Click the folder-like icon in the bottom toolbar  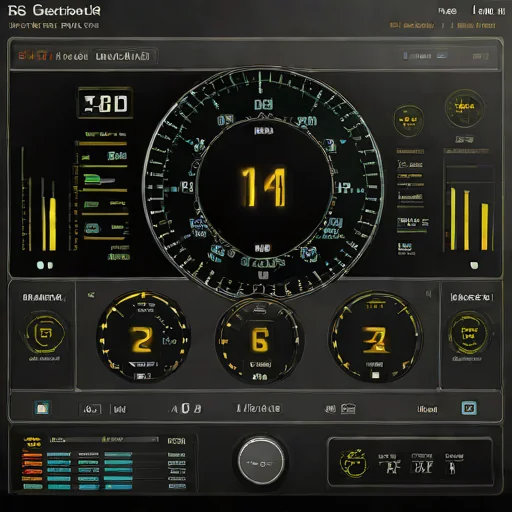[x=348, y=408]
